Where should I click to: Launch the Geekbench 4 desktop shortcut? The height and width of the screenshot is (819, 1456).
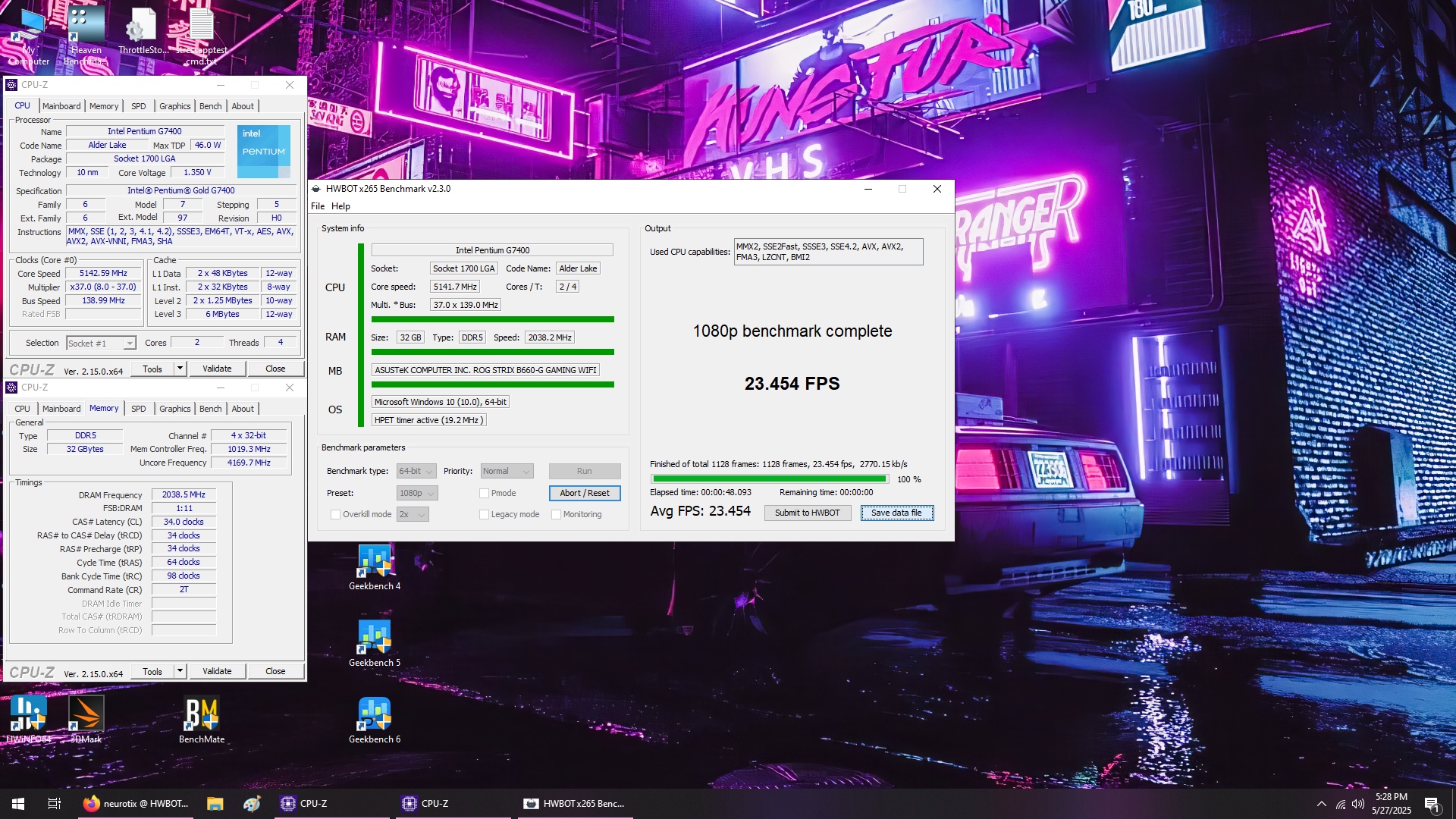pyautogui.click(x=375, y=567)
